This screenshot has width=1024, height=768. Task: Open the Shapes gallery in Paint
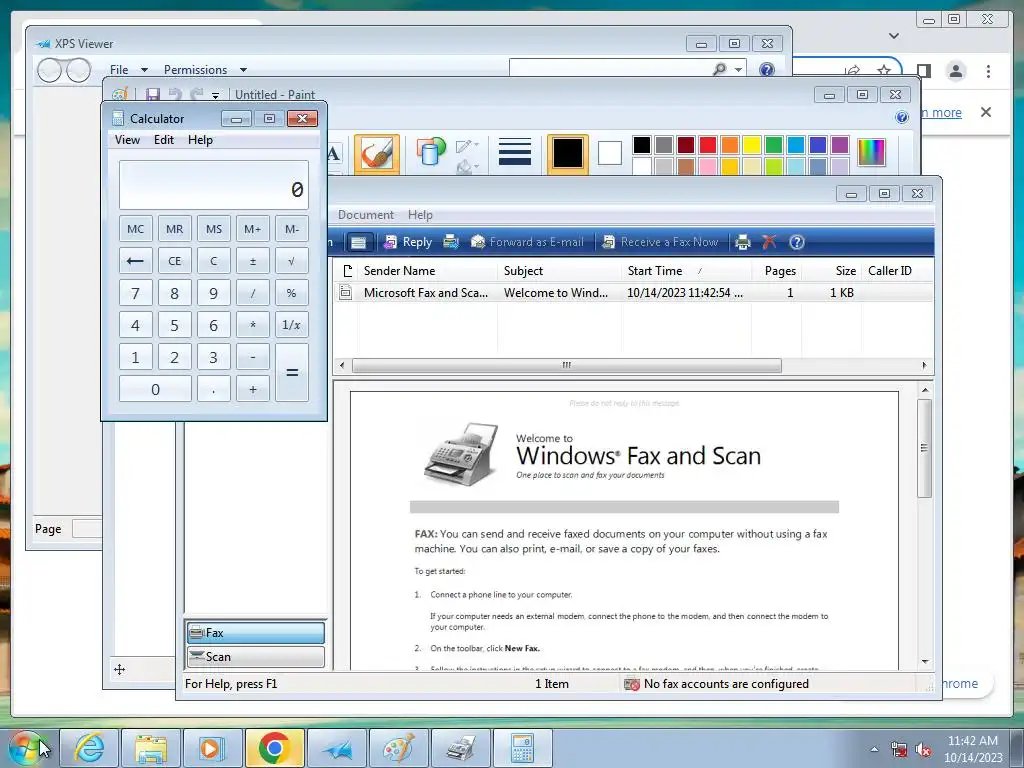[430, 152]
